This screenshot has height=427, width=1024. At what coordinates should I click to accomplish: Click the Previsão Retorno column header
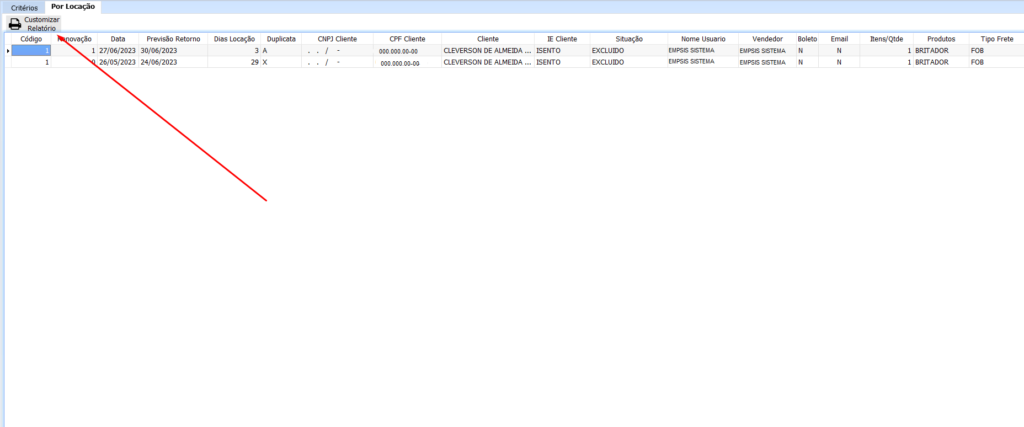tap(174, 39)
